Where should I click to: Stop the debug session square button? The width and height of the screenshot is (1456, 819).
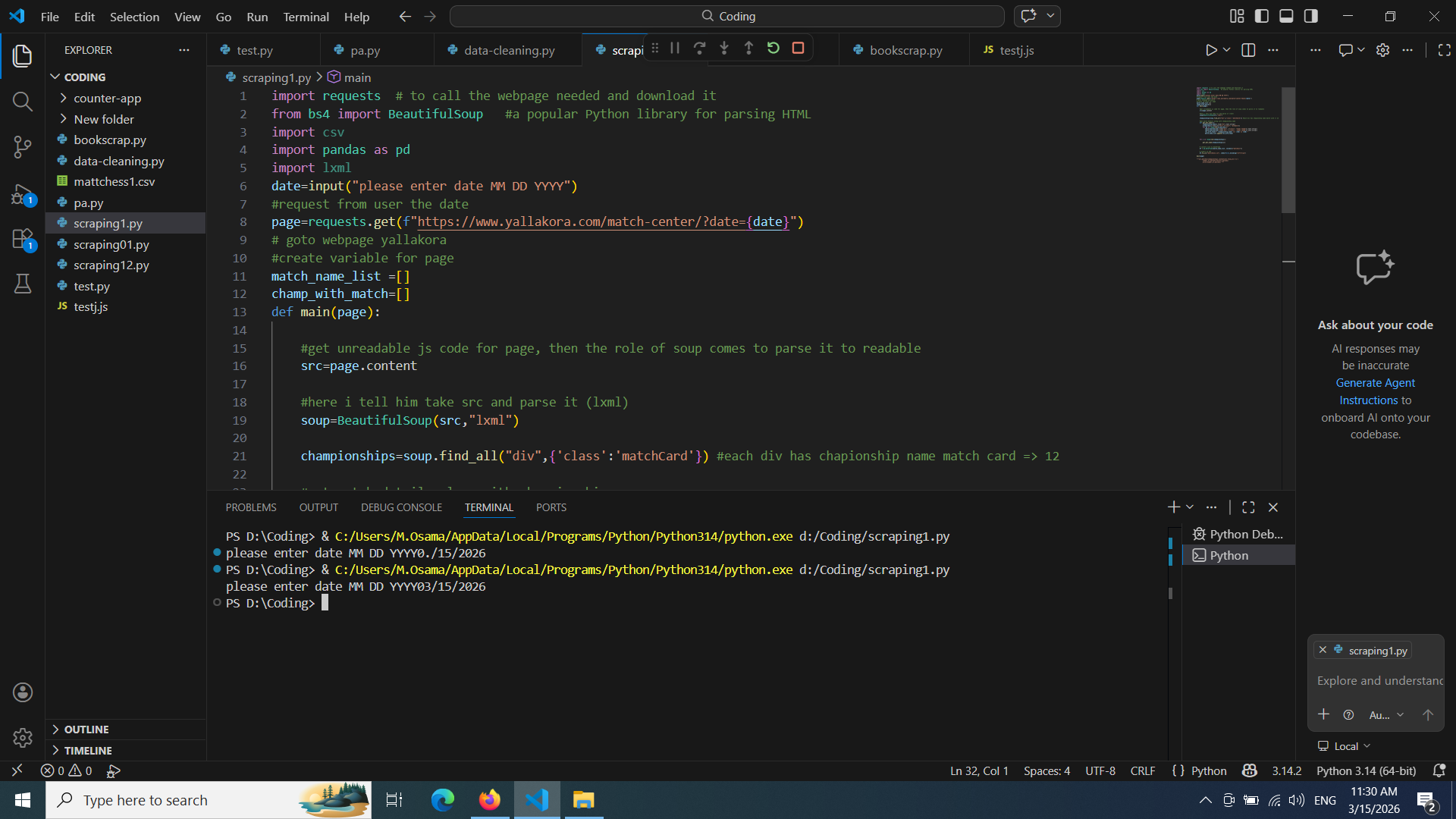pos(798,49)
